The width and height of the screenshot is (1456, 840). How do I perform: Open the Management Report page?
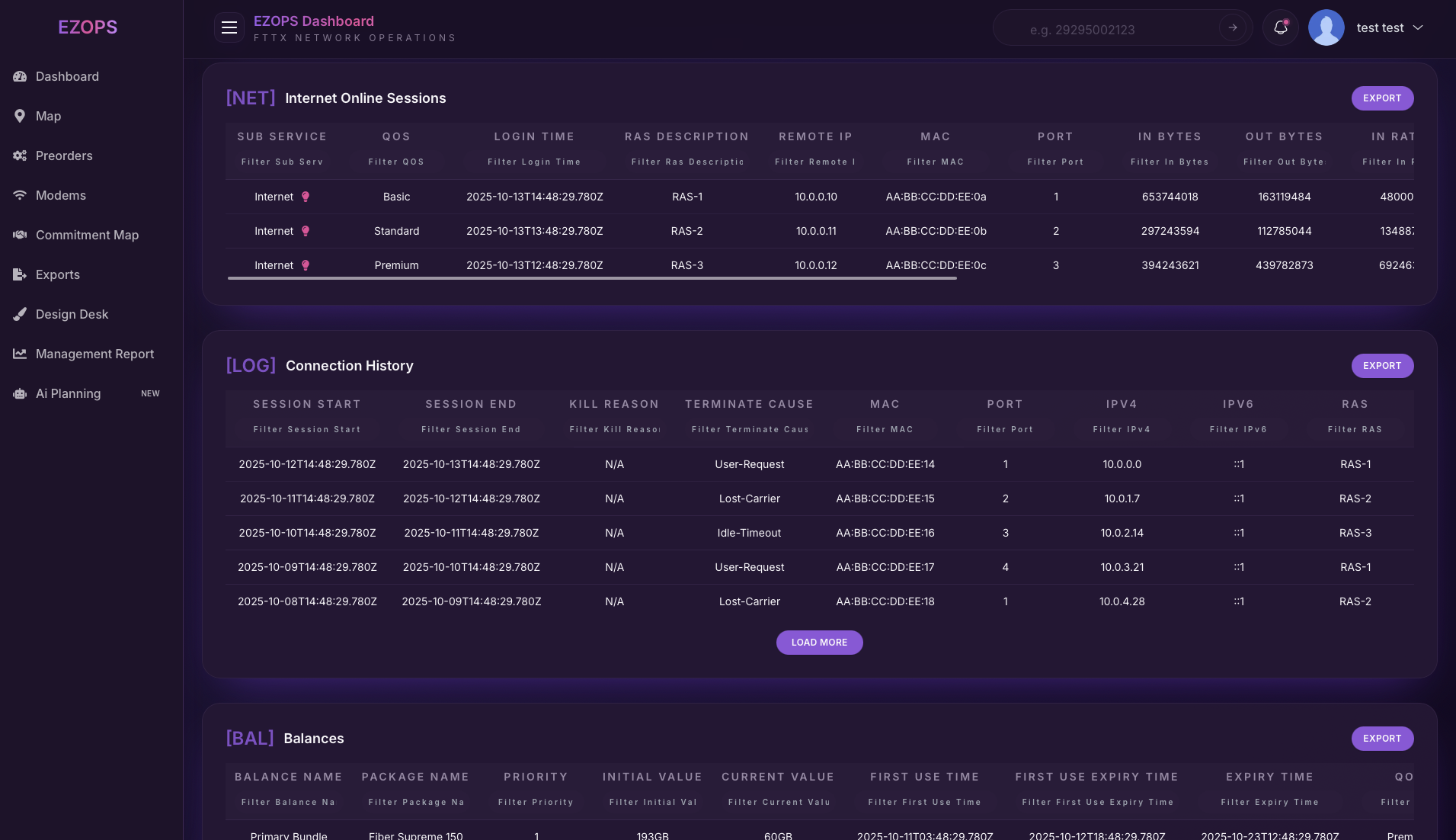point(94,354)
